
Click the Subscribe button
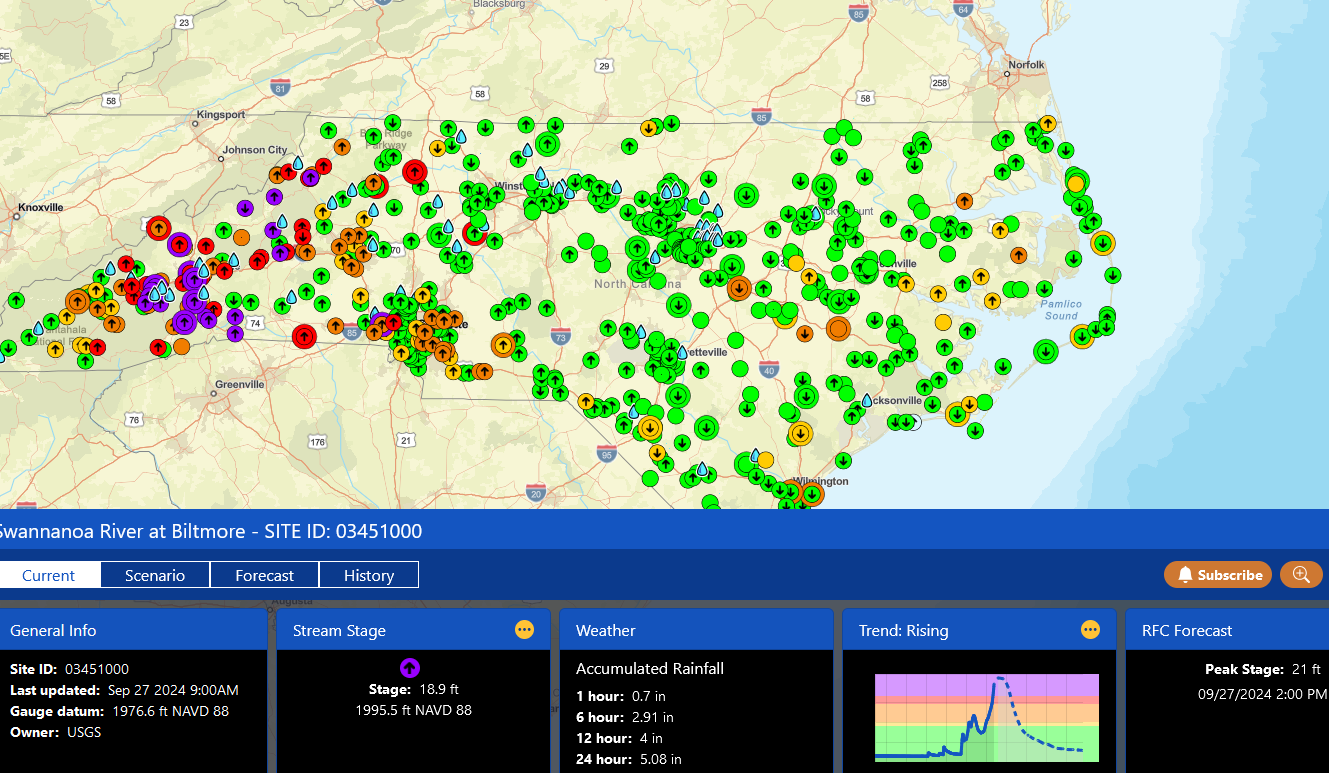(1218, 575)
